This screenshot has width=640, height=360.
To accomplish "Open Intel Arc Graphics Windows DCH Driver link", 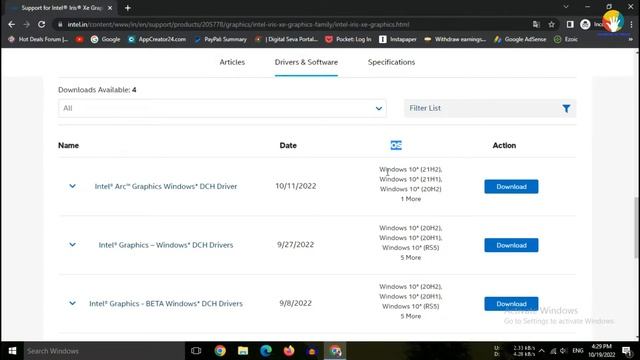I will point(166,186).
